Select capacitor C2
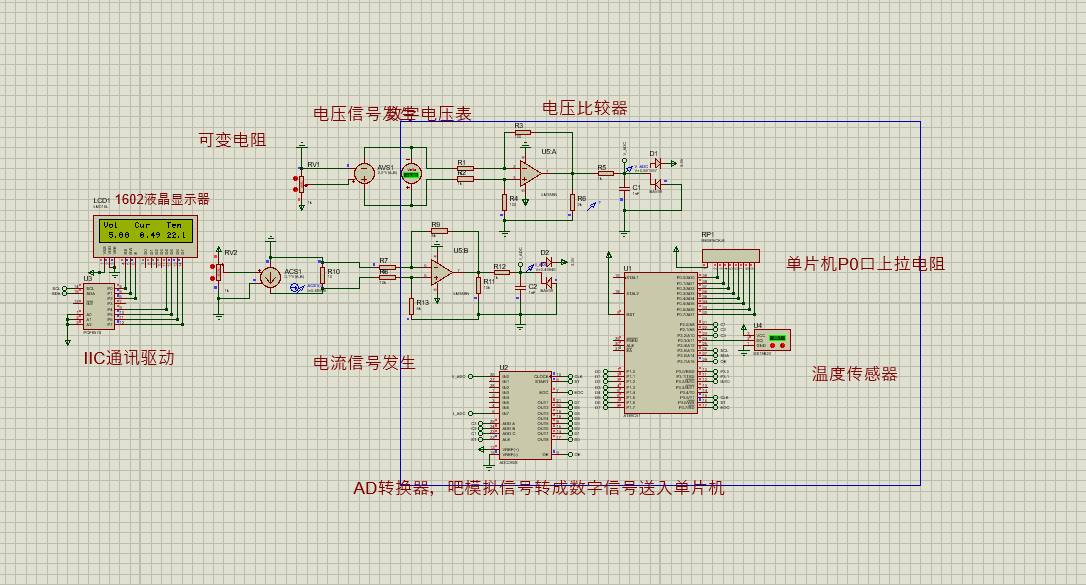This screenshot has width=1086, height=585. 520,287
